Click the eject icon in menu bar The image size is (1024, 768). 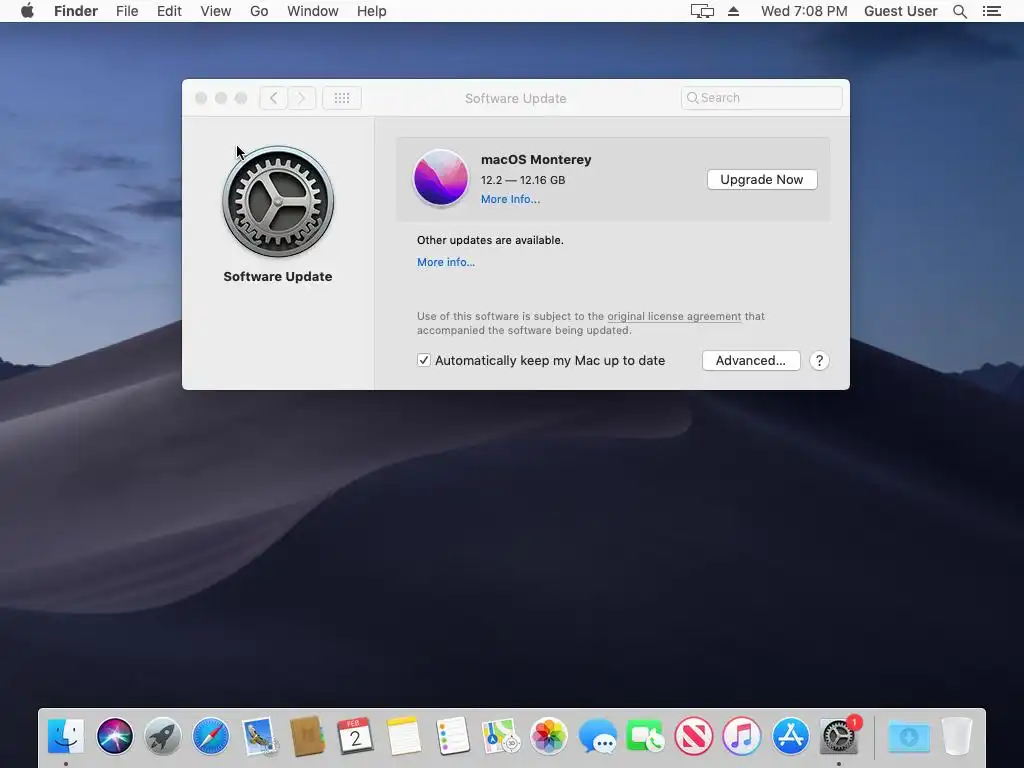pos(733,11)
